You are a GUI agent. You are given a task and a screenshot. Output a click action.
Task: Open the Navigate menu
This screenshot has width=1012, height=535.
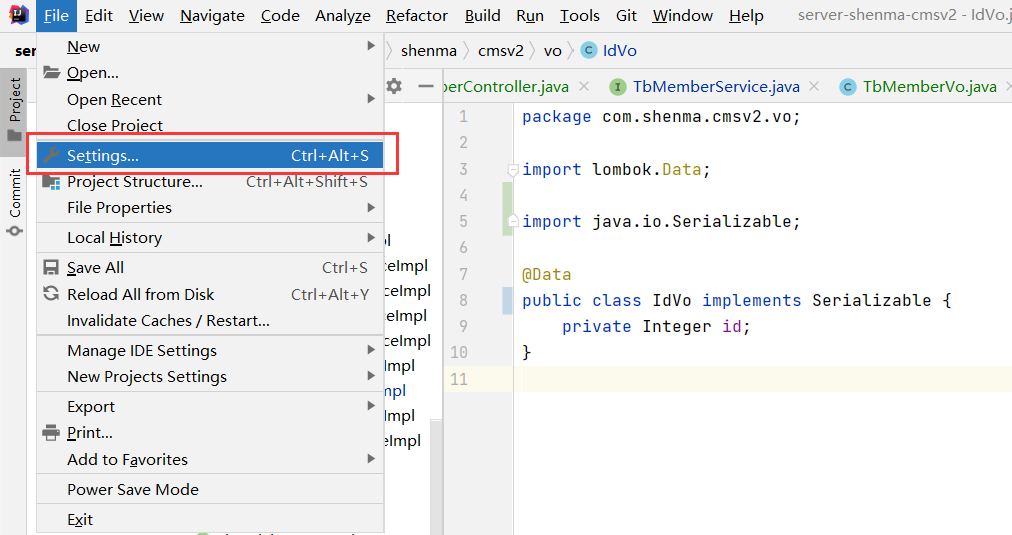tap(212, 15)
